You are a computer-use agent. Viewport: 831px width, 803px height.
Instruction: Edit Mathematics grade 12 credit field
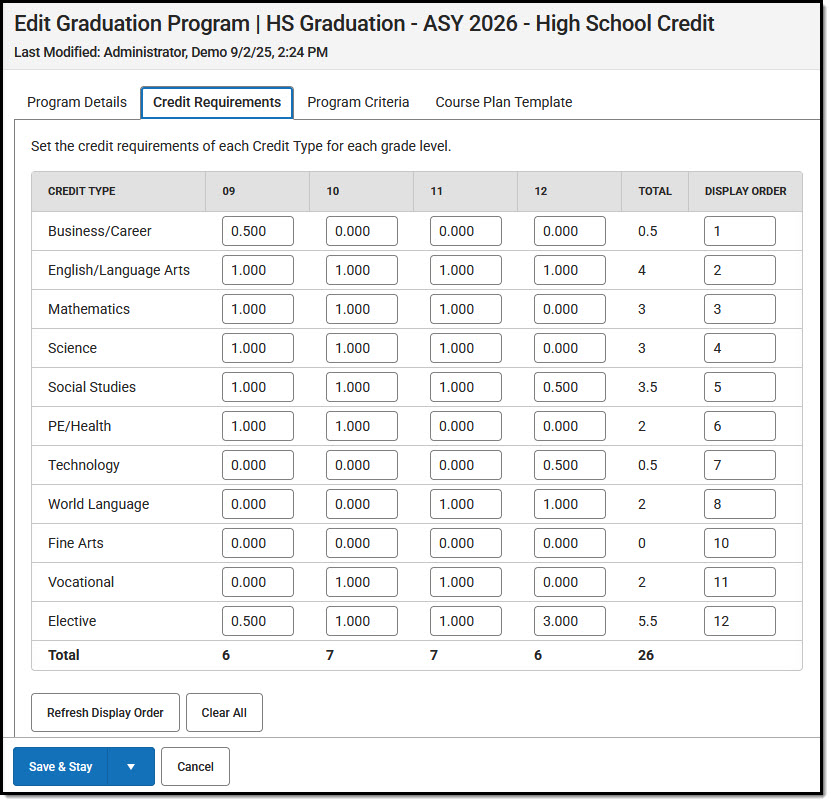(570, 308)
